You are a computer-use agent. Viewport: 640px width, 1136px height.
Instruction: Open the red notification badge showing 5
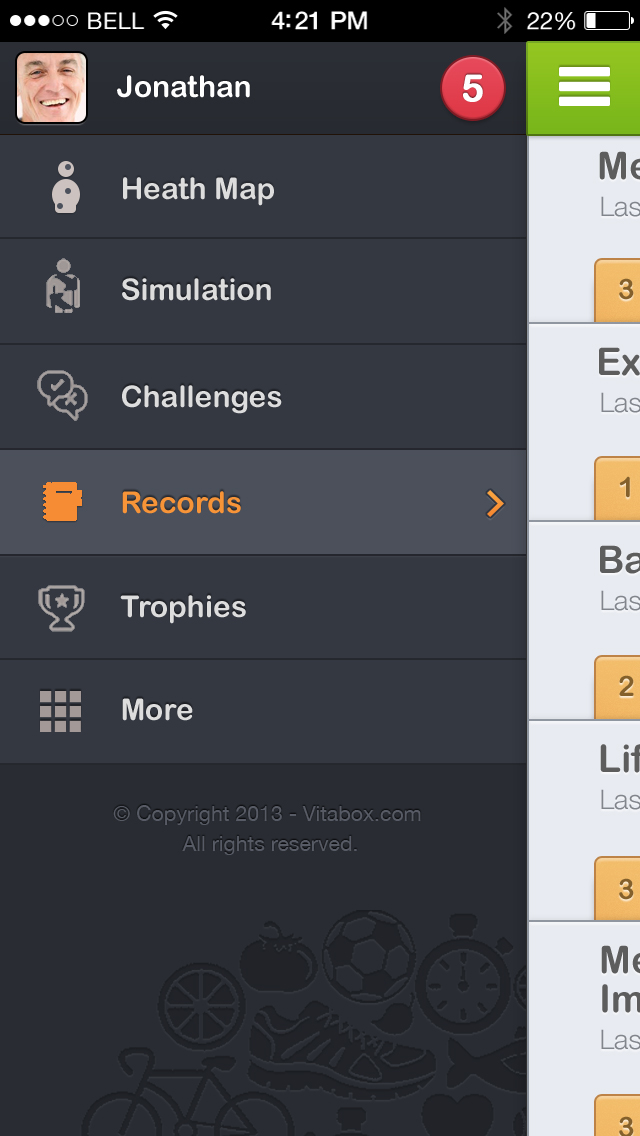[472, 89]
